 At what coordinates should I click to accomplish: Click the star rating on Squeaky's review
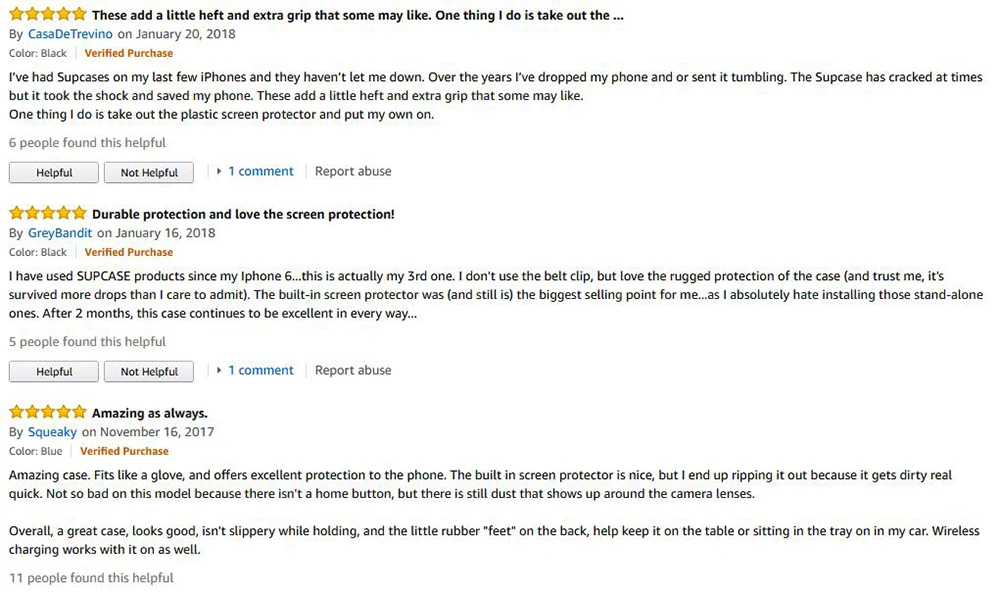[x=47, y=412]
